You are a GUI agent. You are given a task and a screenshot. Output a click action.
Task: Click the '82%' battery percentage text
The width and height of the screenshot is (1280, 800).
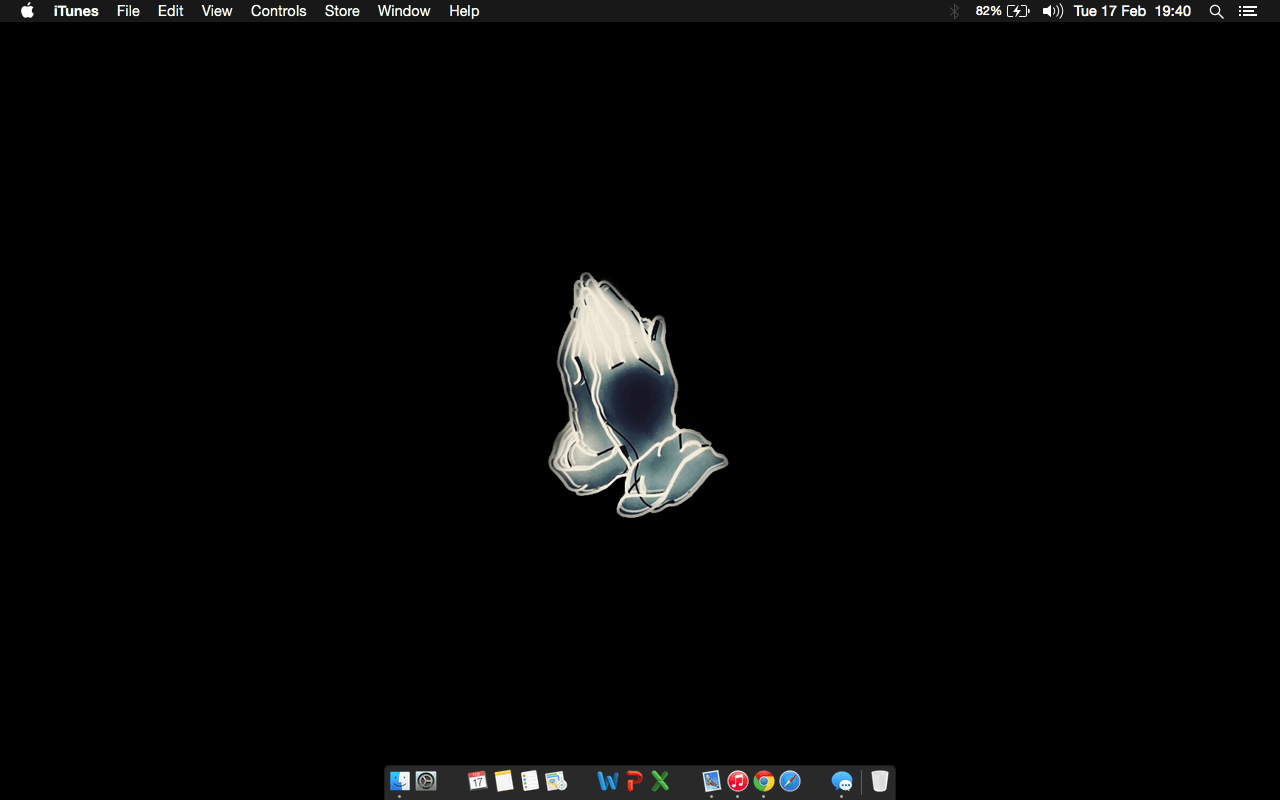[x=989, y=11]
